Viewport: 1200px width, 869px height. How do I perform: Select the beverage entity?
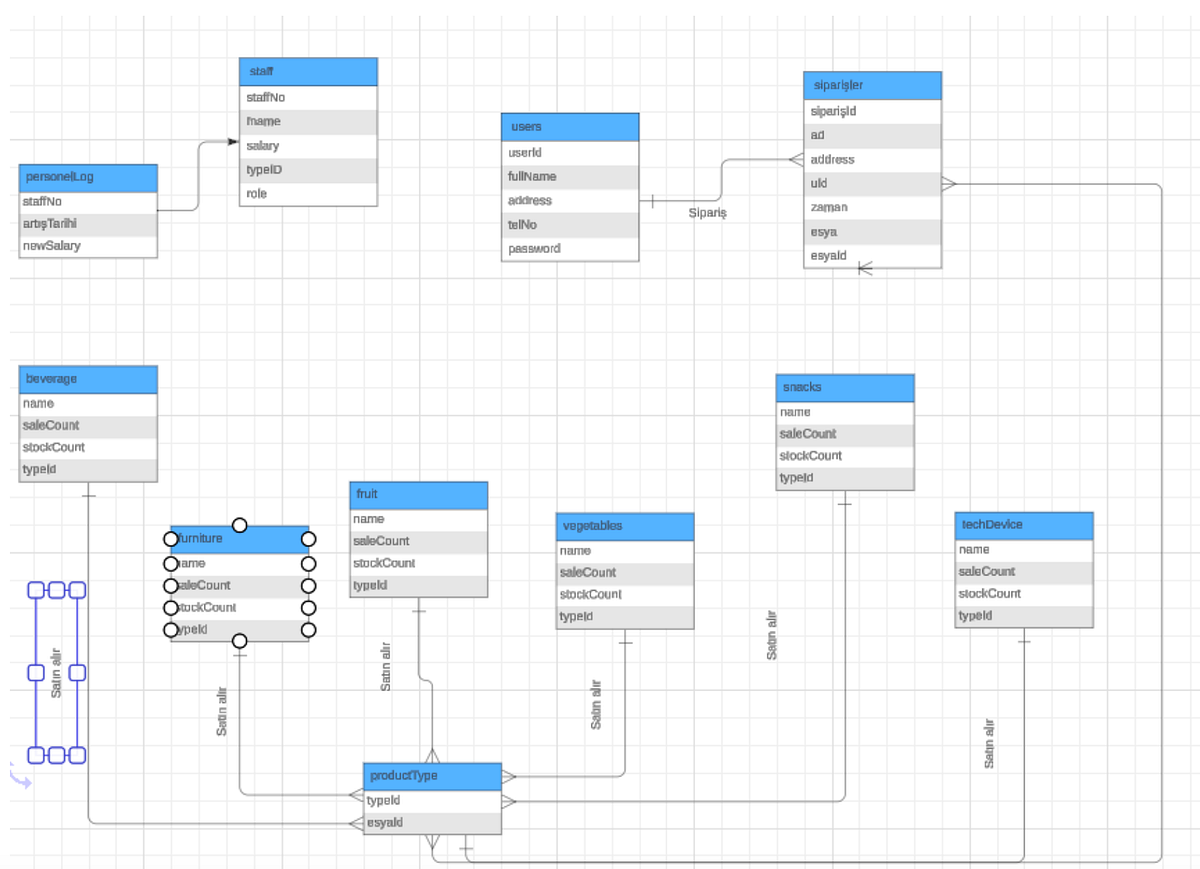[87, 379]
